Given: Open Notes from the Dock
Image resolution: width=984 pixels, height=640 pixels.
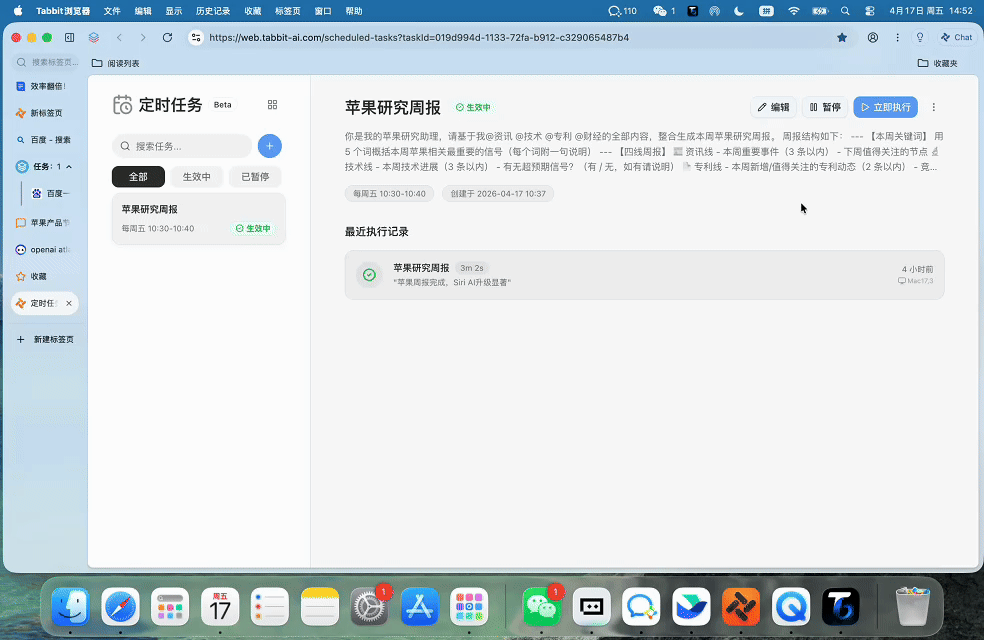Looking at the screenshot, I should click(320, 606).
